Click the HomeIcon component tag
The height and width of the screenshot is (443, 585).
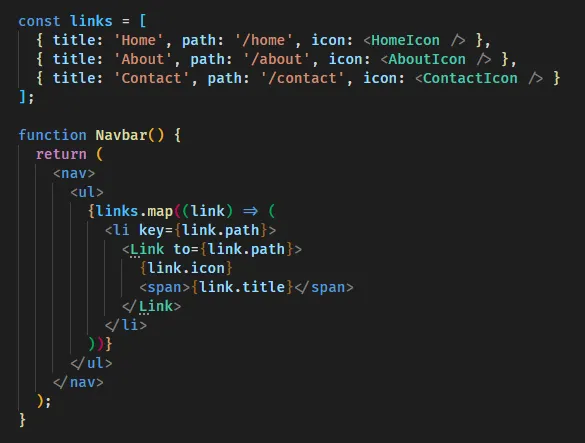[414, 40]
